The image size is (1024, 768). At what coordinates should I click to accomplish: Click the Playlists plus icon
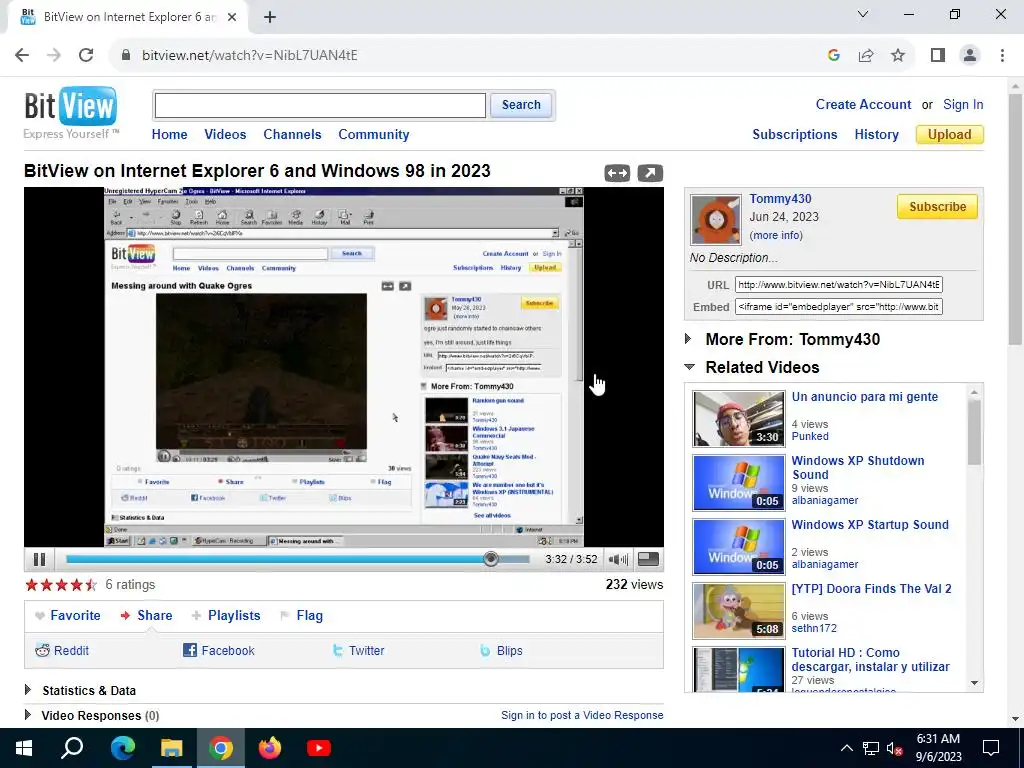point(196,616)
